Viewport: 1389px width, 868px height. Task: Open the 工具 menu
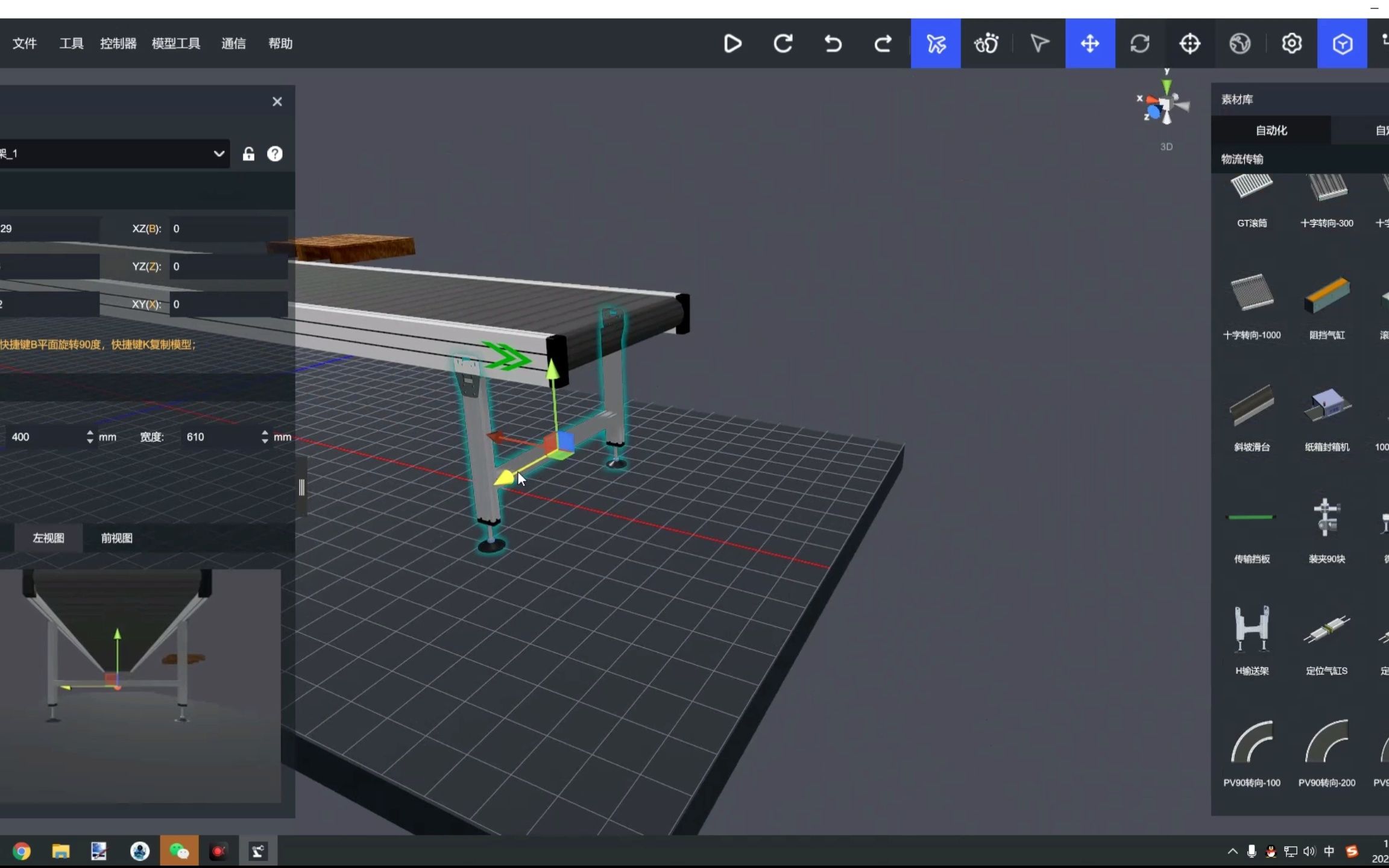pyautogui.click(x=71, y=43)
